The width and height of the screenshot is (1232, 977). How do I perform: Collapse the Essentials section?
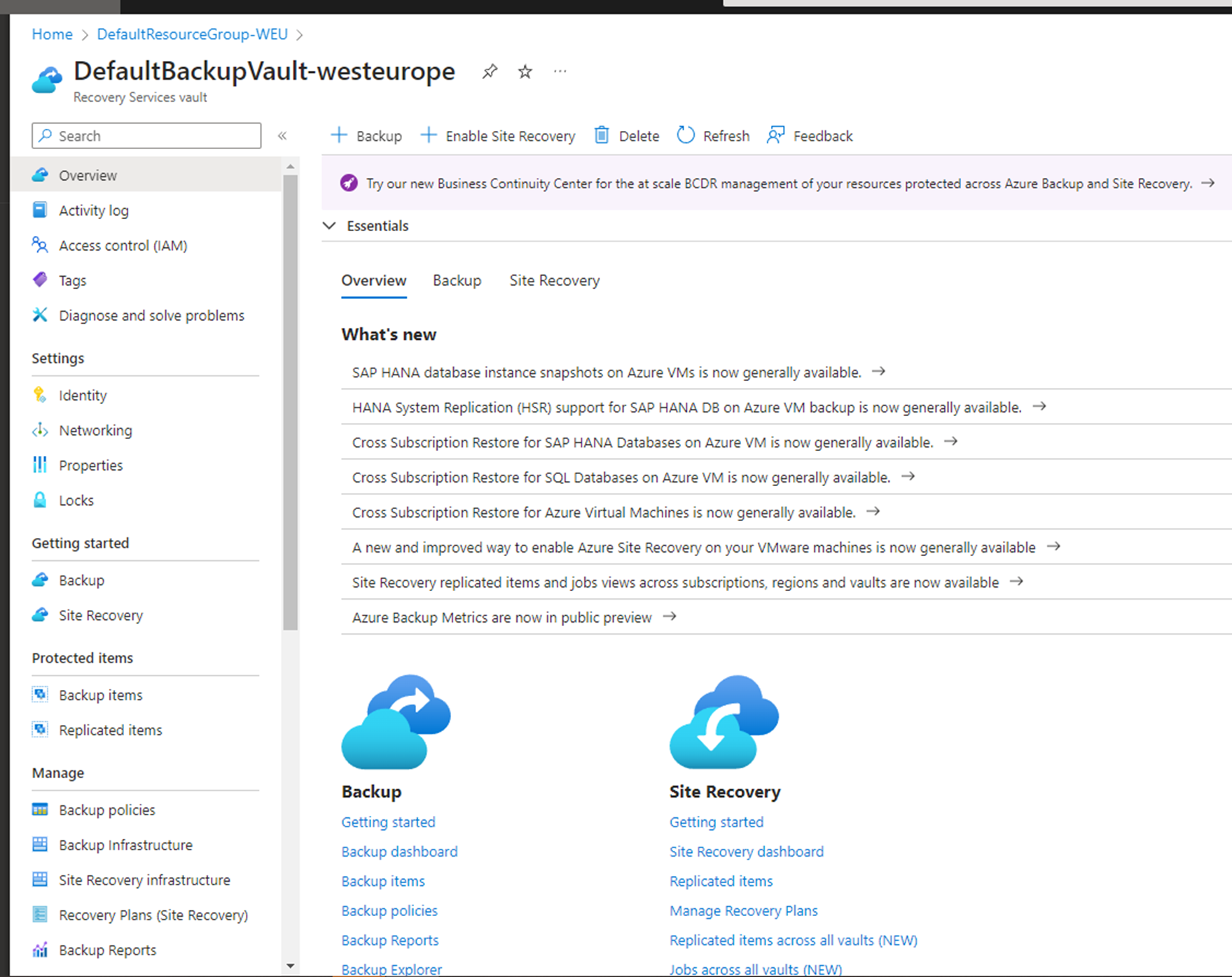(x=329, y=226)
